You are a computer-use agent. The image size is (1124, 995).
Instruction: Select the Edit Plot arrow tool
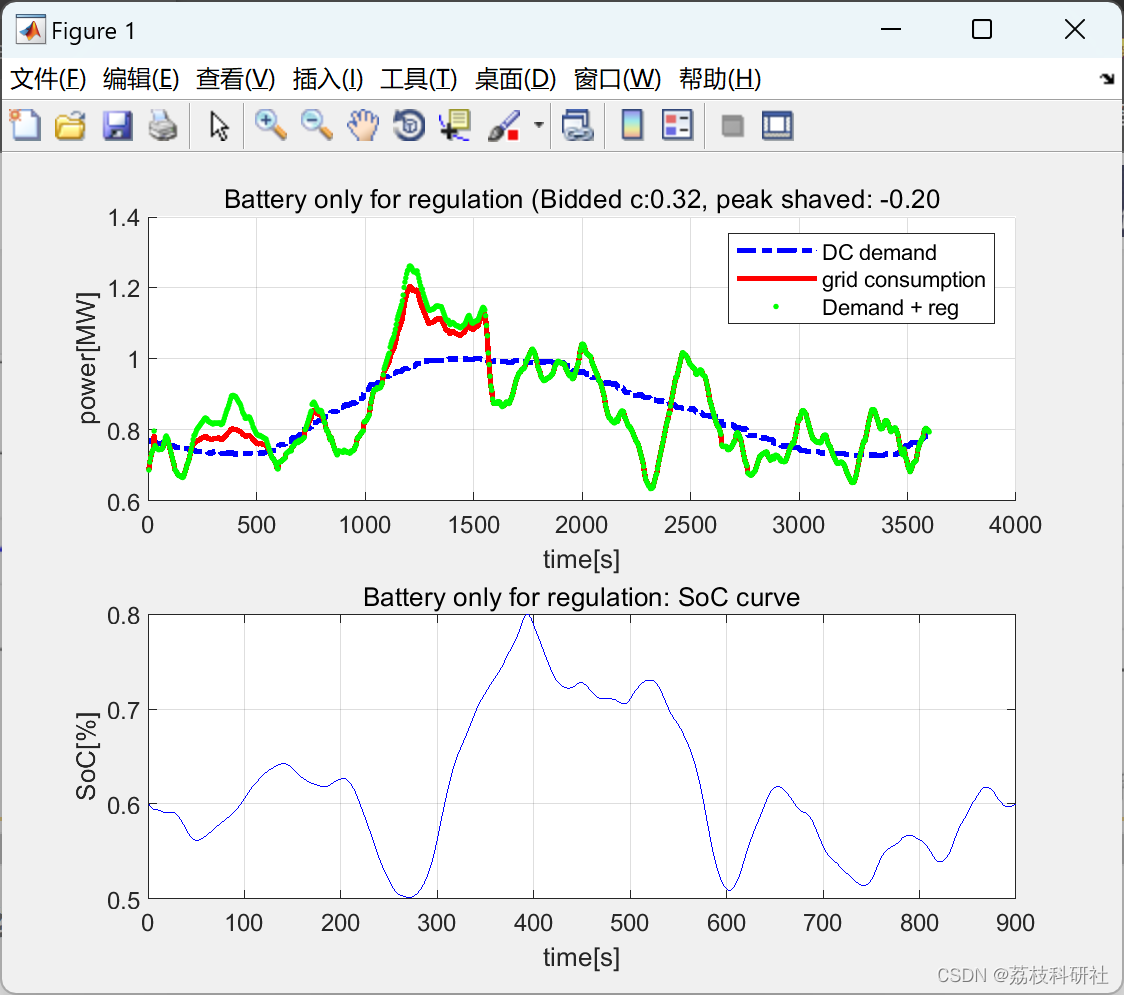coord(219,125)
